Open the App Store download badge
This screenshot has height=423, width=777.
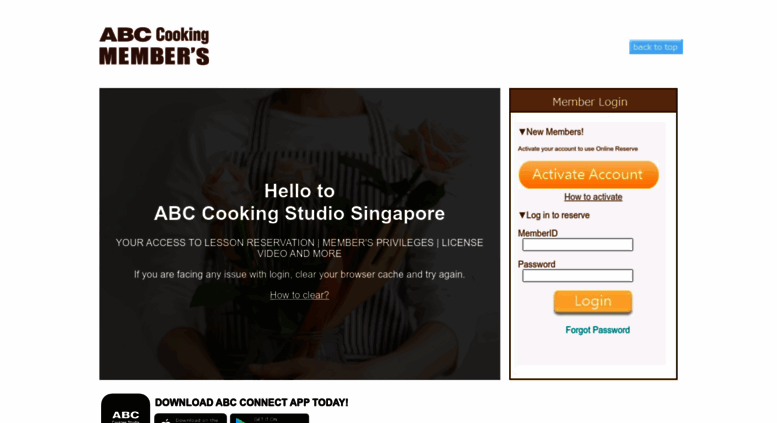click(x=190, y=418)
